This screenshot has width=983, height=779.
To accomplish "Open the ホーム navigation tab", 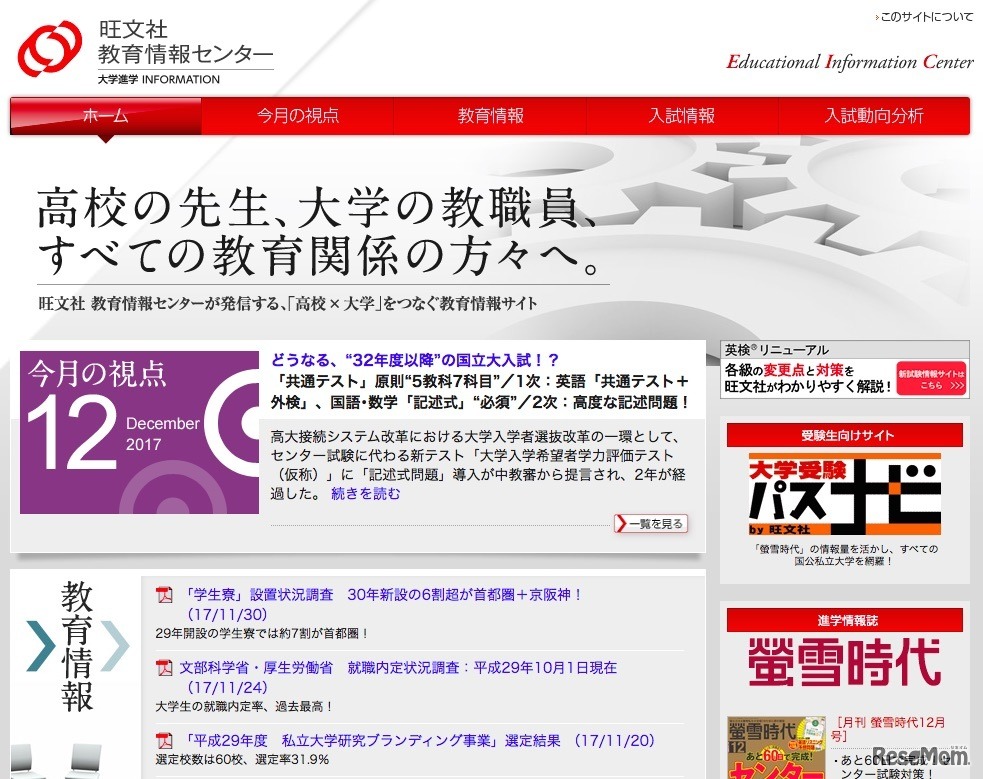I will pos(105,115).
